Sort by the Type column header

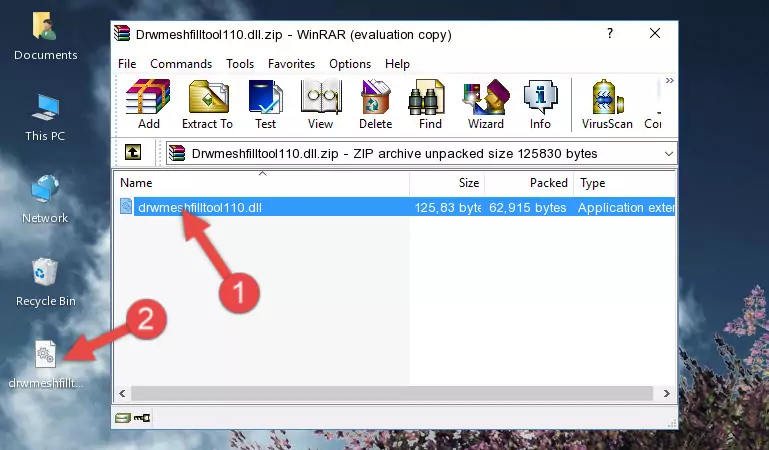(x=624, y=183)
